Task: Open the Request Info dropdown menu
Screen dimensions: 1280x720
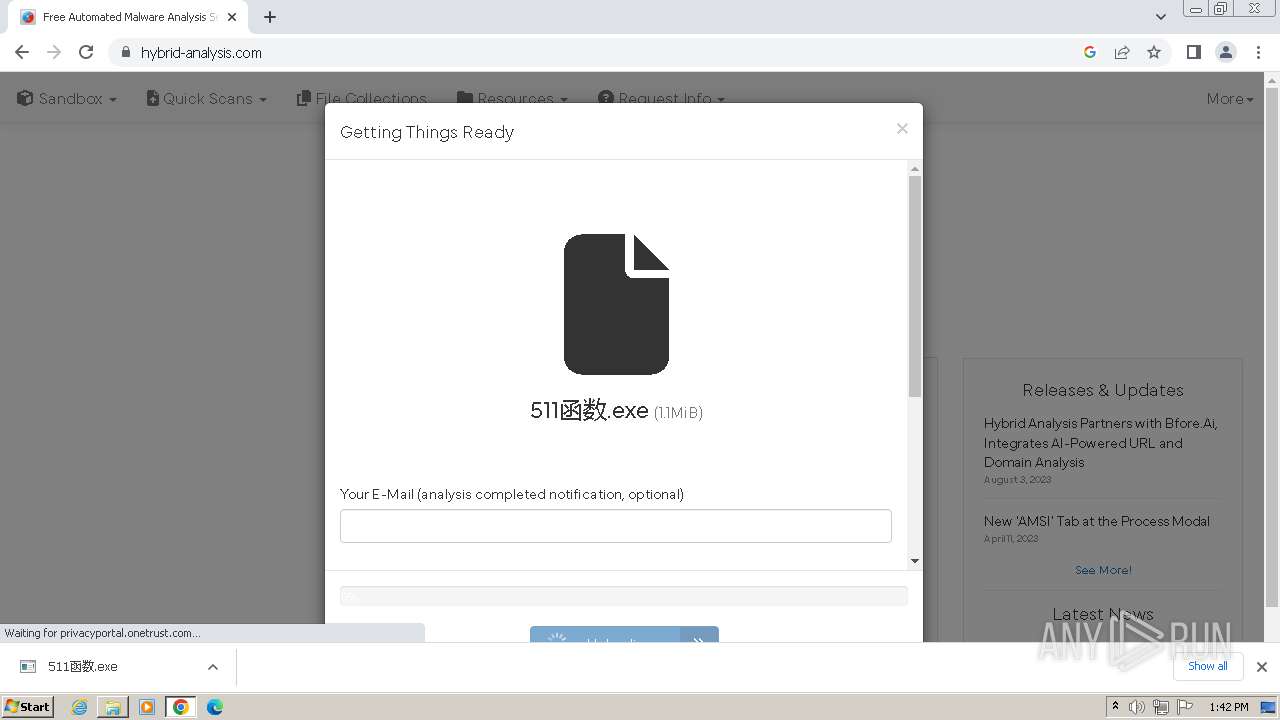Action: (x=661, y=98)
